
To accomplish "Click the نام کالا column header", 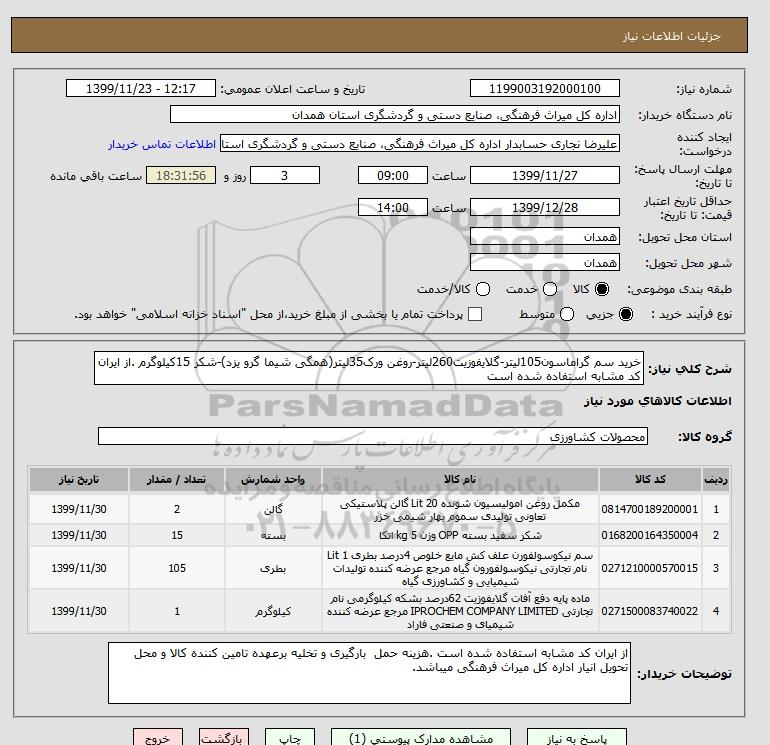I will pyautogui.click(x=460, y=479).
